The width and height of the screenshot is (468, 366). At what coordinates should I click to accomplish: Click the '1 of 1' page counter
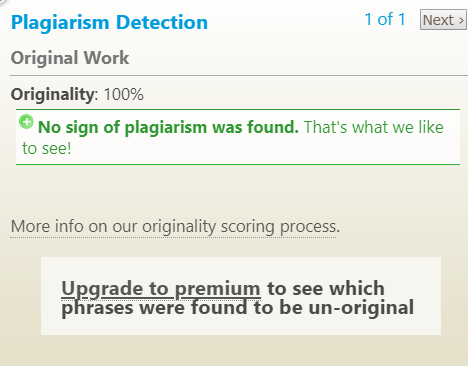[x=385, y=19]
